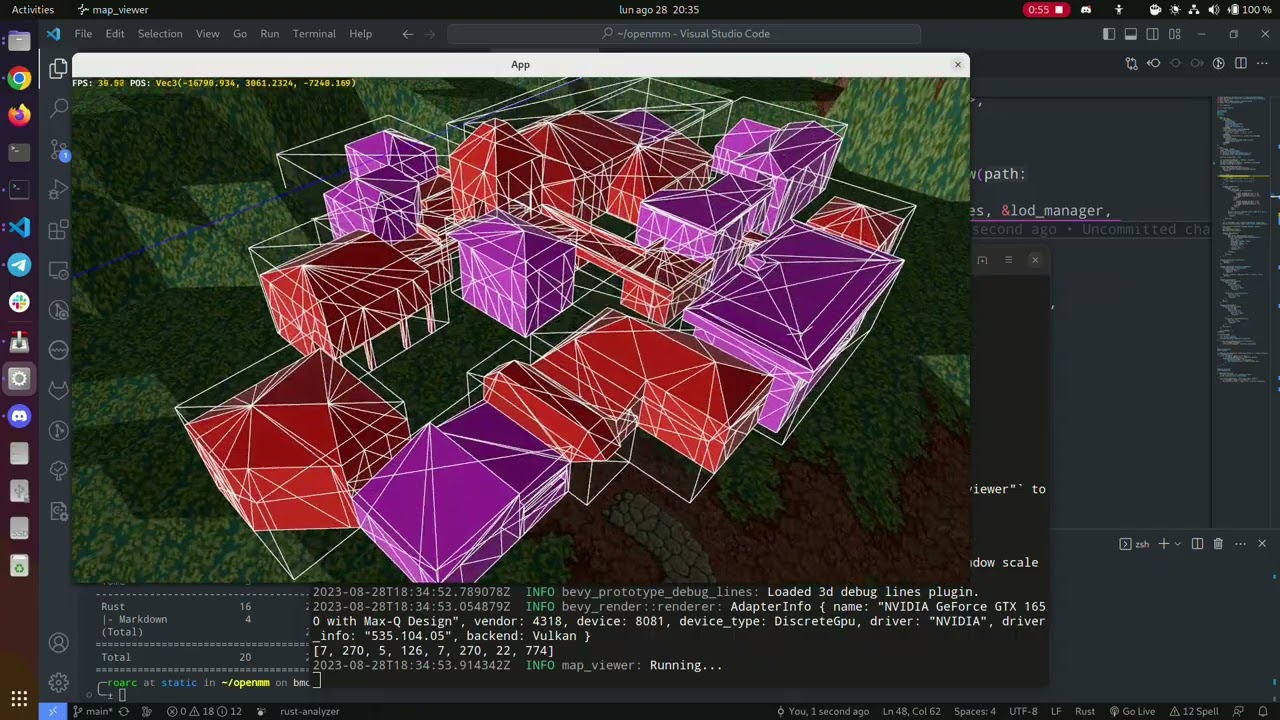The width and height of the screenshot is (1280, 720).
Task: Open Slack from the dock
Action: click(x=19, y=302)
